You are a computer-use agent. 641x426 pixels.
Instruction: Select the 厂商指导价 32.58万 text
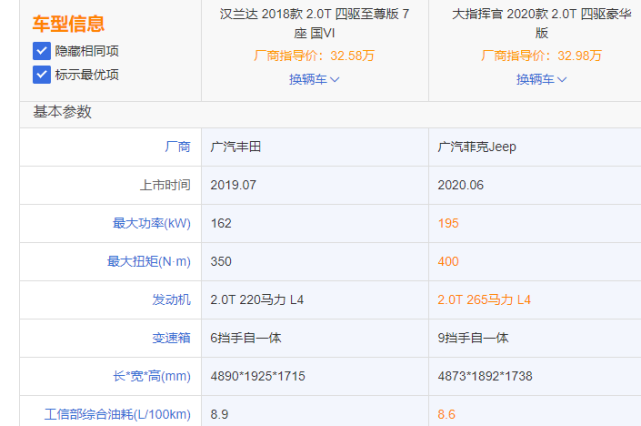click(x=314, y=56)
